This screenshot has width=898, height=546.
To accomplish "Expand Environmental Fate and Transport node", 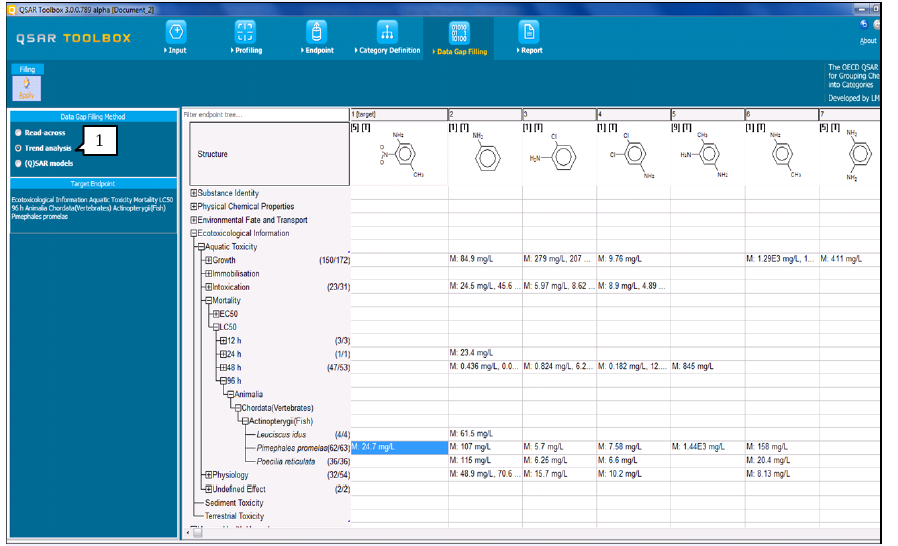I will pos(194,220).
